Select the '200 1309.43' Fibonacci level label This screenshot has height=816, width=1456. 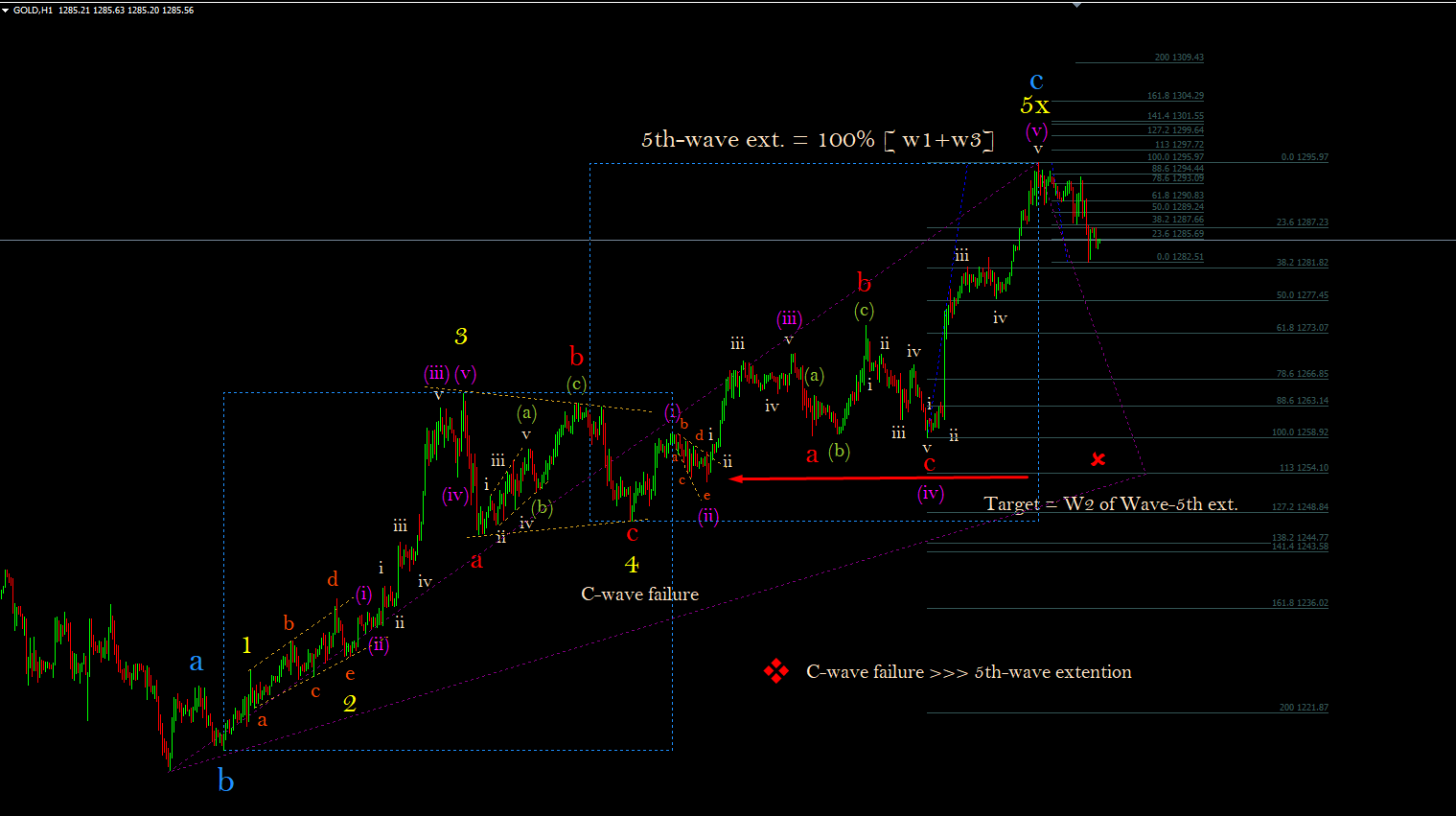pos(1179,58)
